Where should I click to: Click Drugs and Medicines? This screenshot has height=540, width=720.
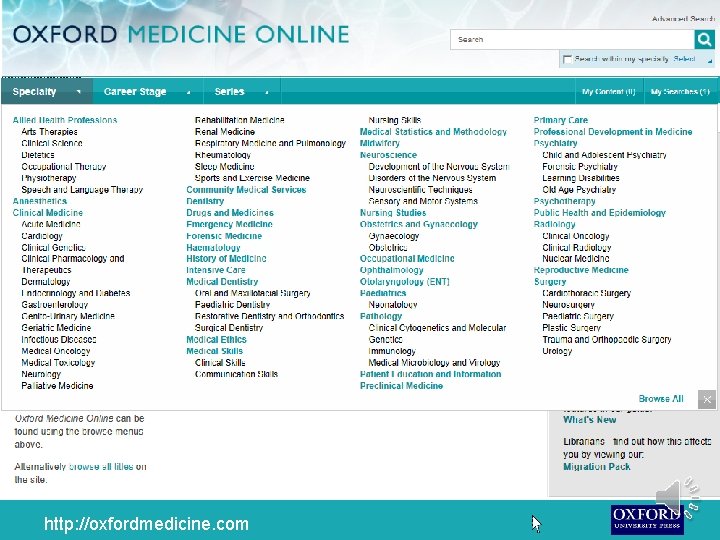coord(230,213)
